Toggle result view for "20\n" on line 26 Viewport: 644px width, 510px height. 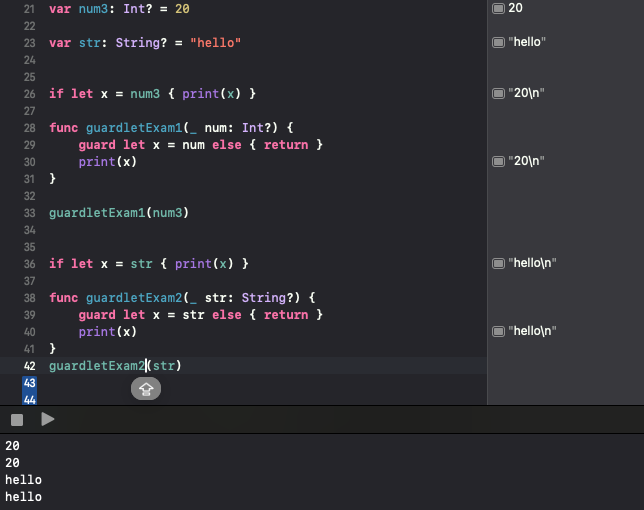tap(498, 93)
